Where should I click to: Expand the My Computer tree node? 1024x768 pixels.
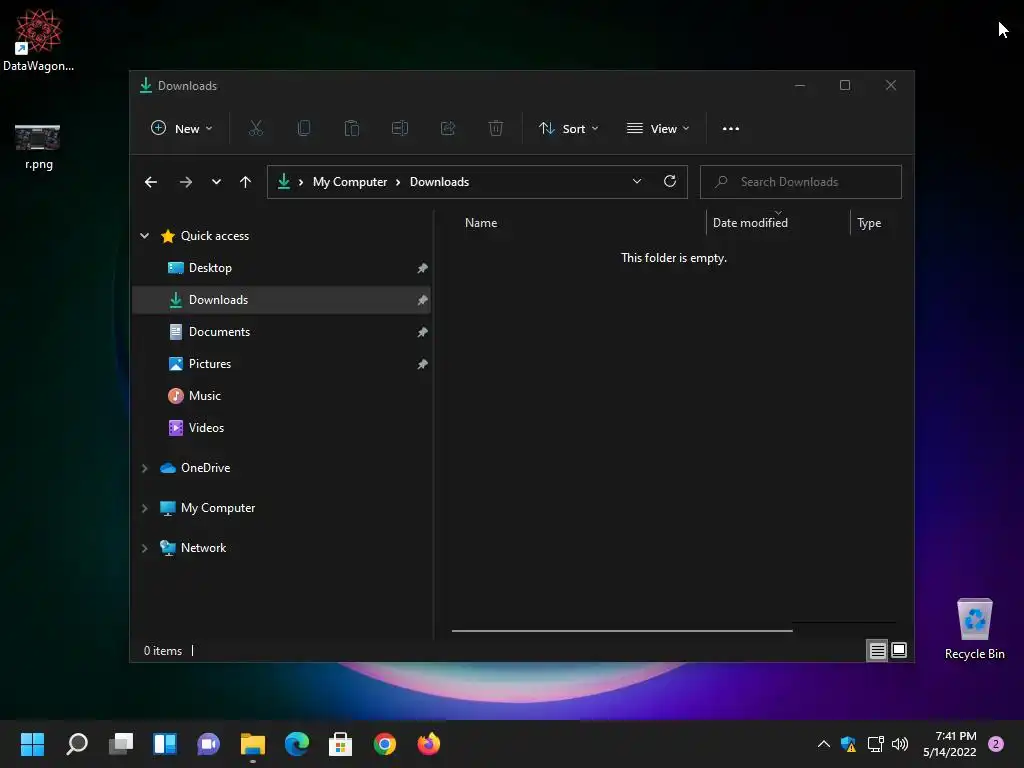144,508
